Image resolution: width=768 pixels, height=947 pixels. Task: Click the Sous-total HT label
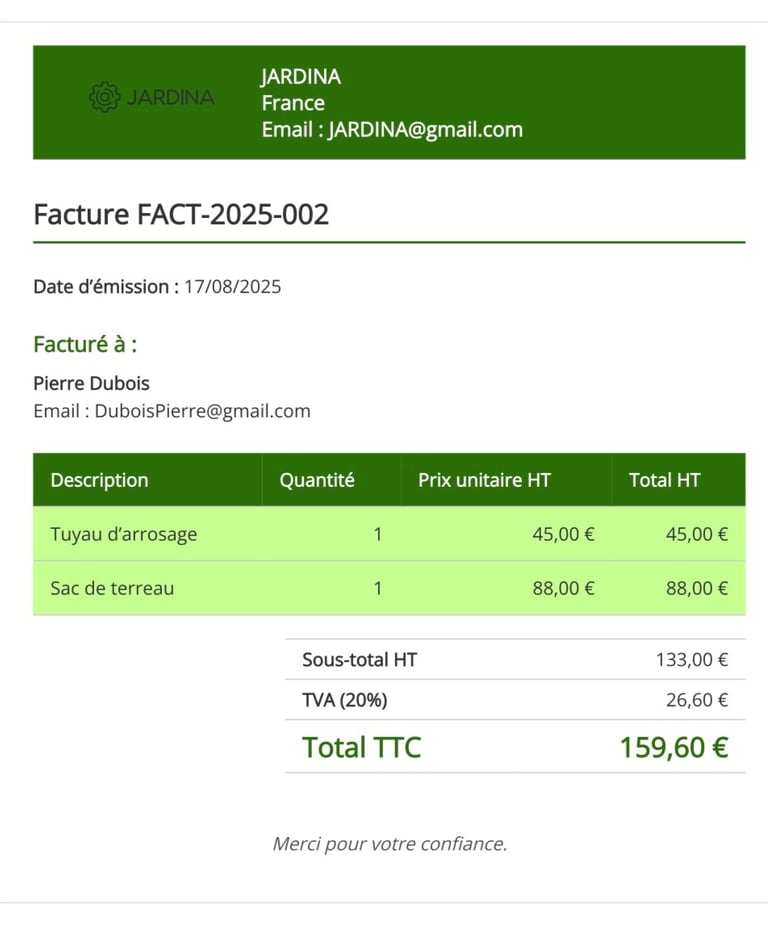[x=359, y=660]
